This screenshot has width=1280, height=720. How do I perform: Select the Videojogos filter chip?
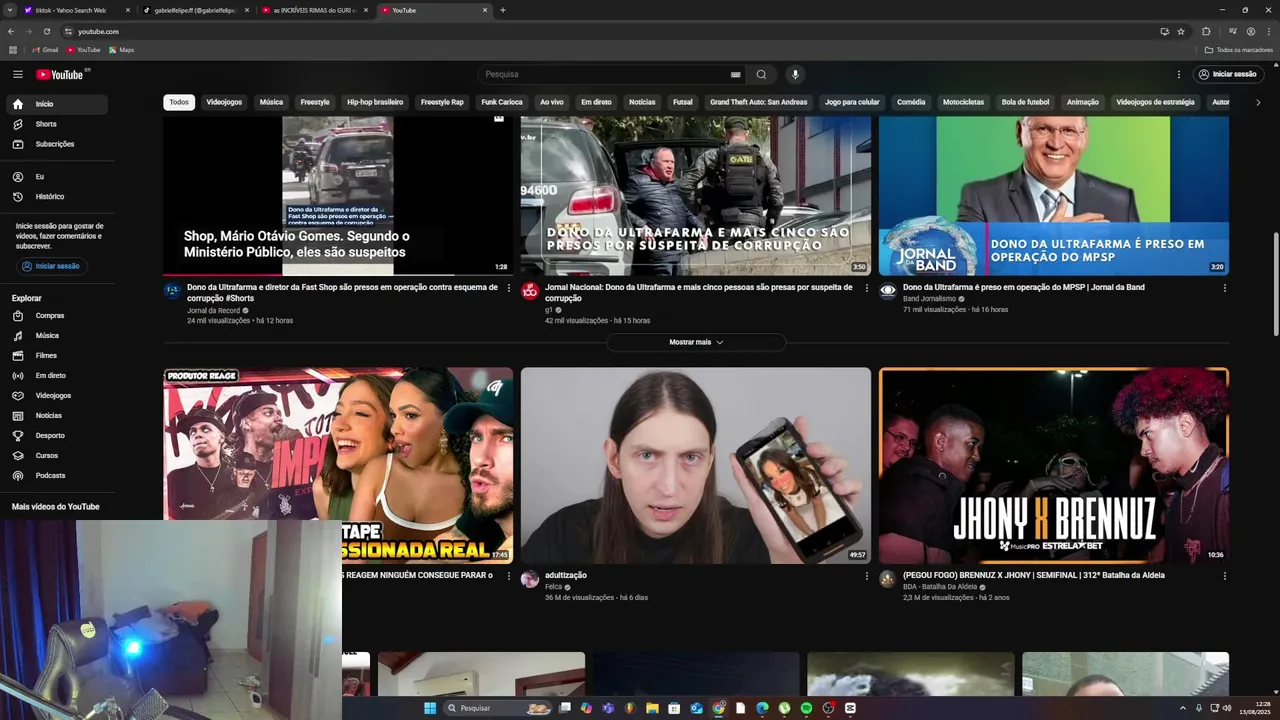(224, 102)
